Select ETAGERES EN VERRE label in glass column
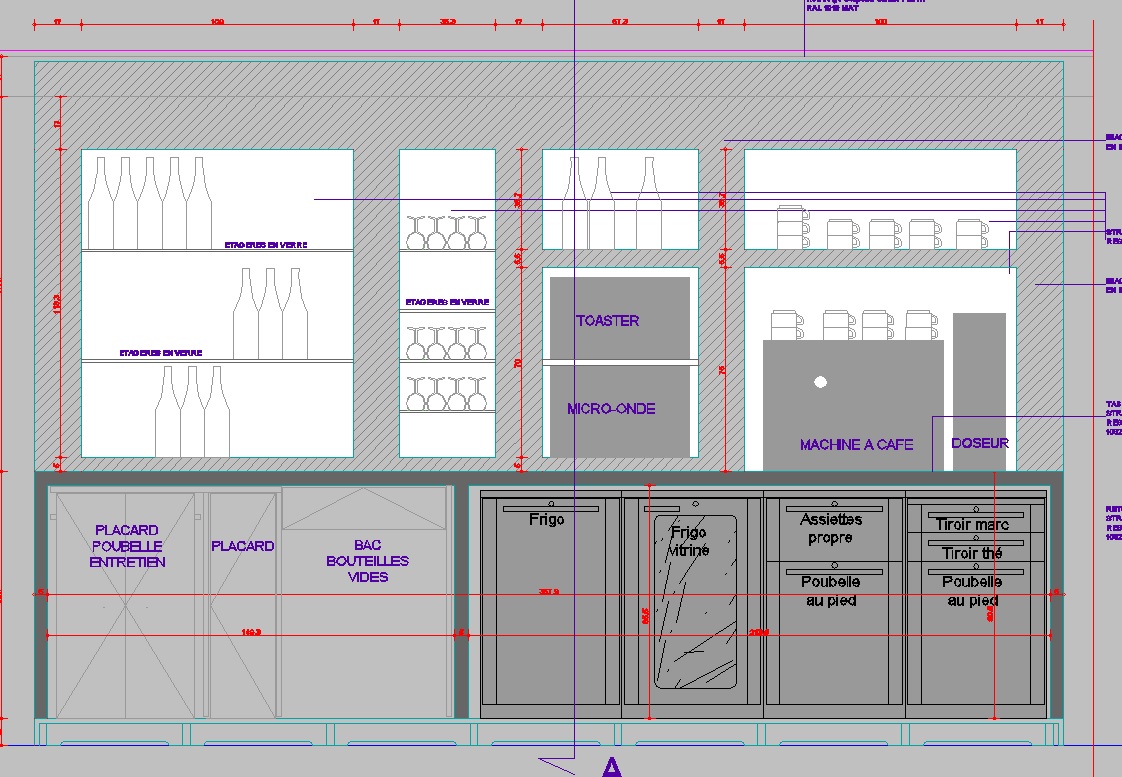Image resolution: width=1122 pixels, height=777 pixels. [x=447, y=302]
